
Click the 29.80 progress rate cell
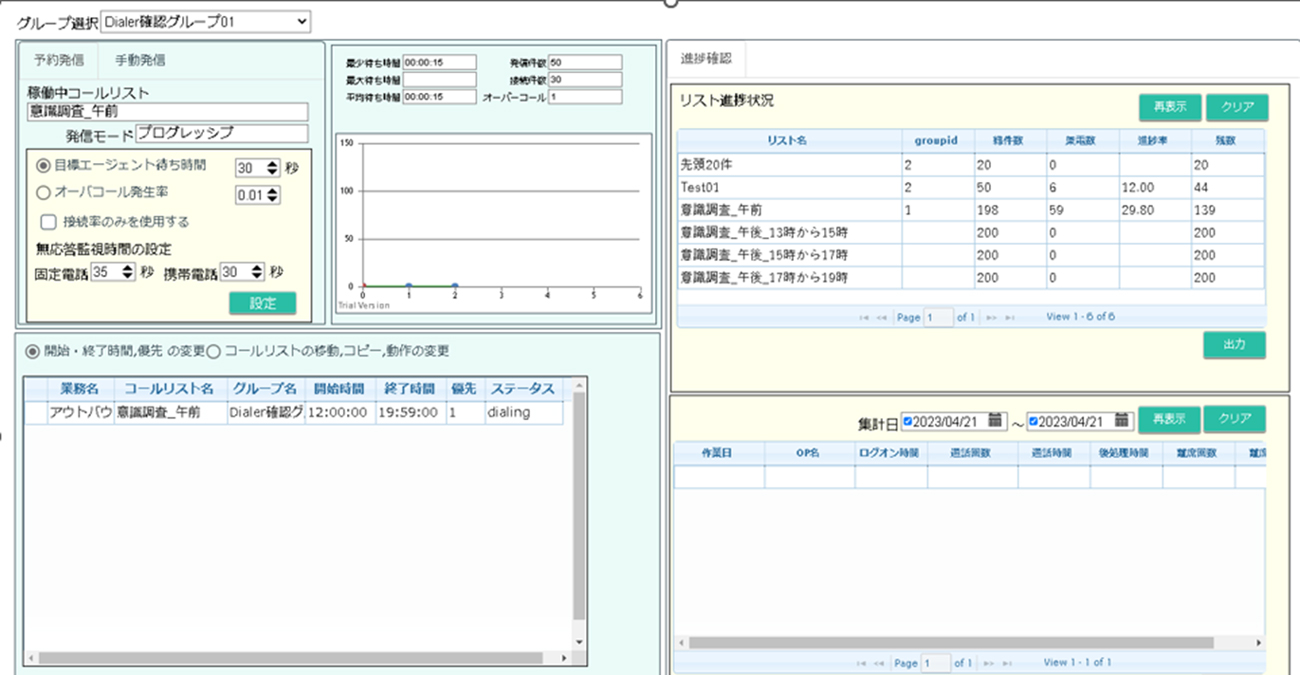1154,210
